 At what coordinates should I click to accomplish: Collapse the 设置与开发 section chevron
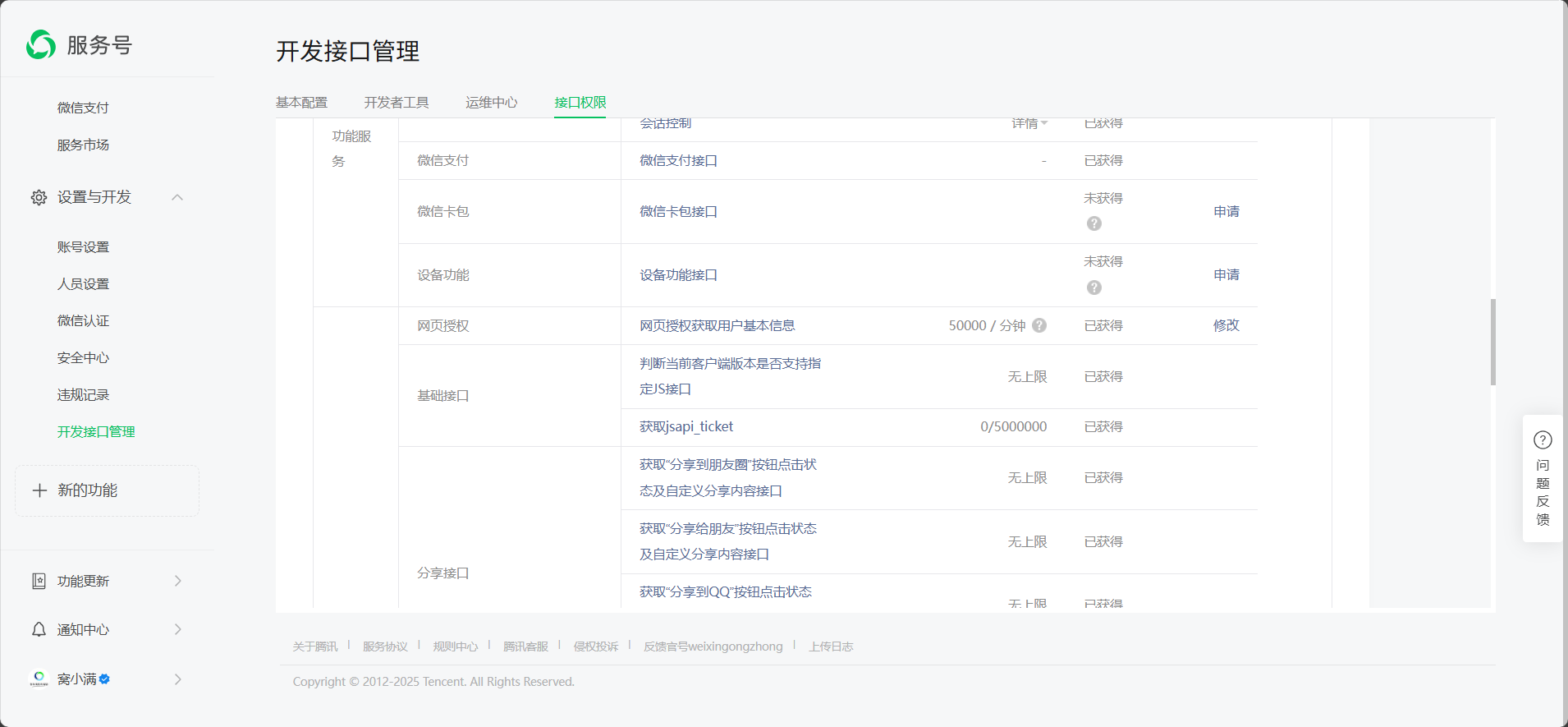click(x=177, y=197)
